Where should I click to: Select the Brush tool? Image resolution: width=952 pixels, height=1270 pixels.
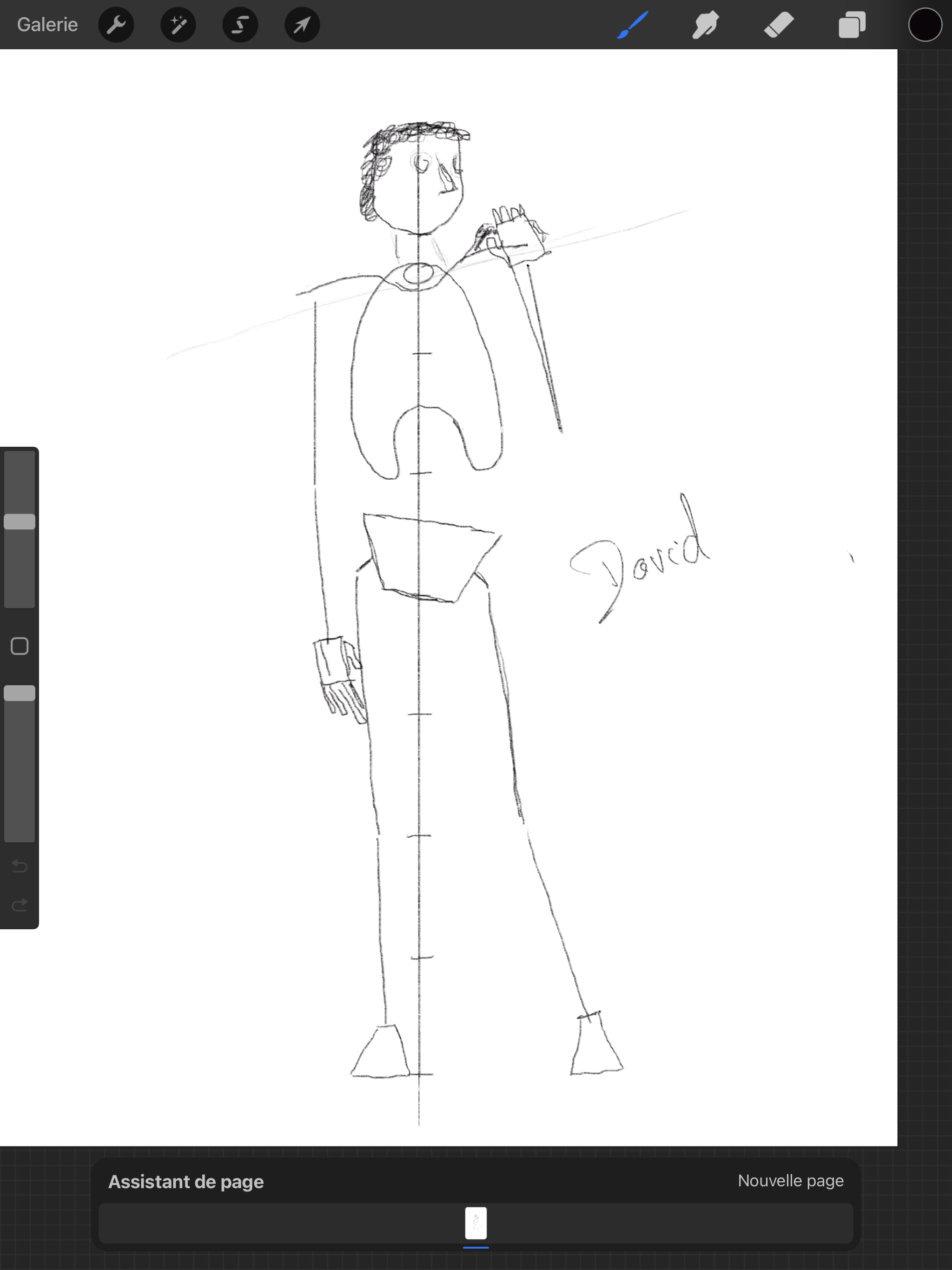pos(633,25)
